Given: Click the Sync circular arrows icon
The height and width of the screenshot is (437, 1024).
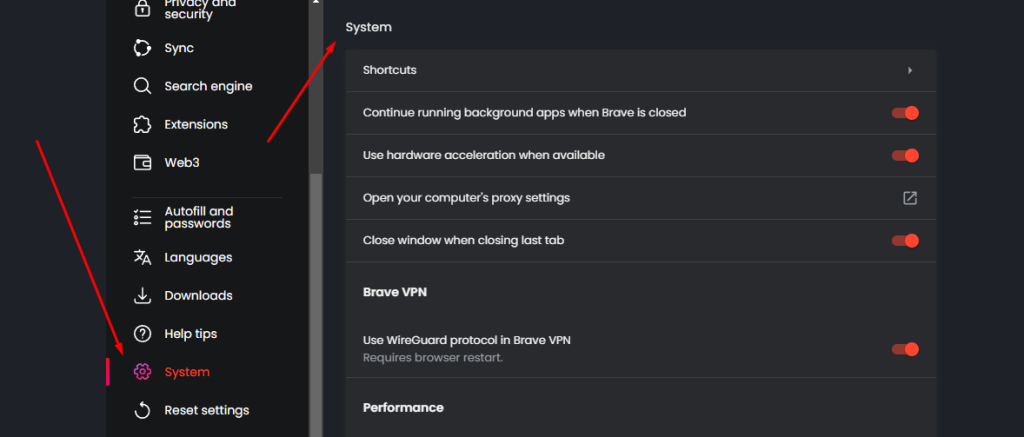Looking at the screenshot, I should 142,48.
